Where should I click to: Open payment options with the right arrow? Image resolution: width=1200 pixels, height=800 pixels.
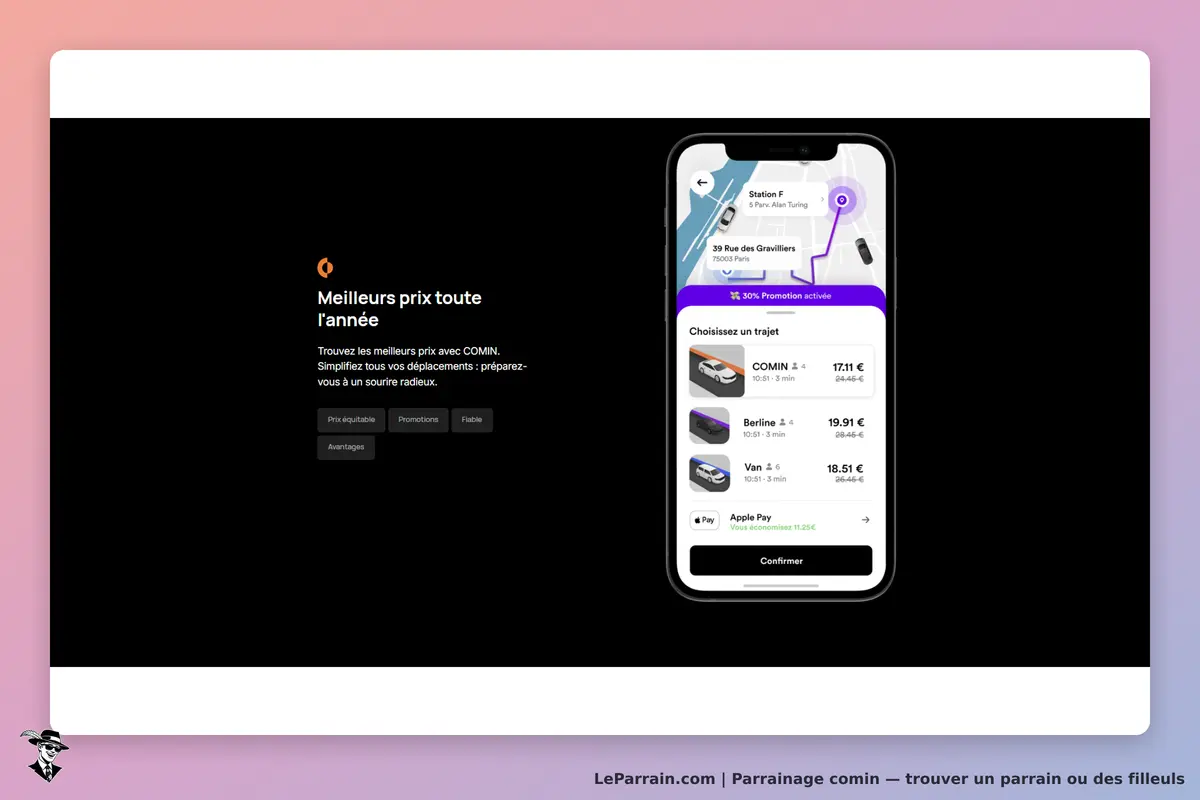click(865, 520)
